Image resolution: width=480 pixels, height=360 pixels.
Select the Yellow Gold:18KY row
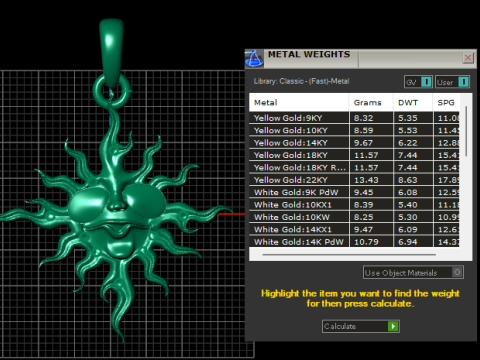click(x=354, y=155)
